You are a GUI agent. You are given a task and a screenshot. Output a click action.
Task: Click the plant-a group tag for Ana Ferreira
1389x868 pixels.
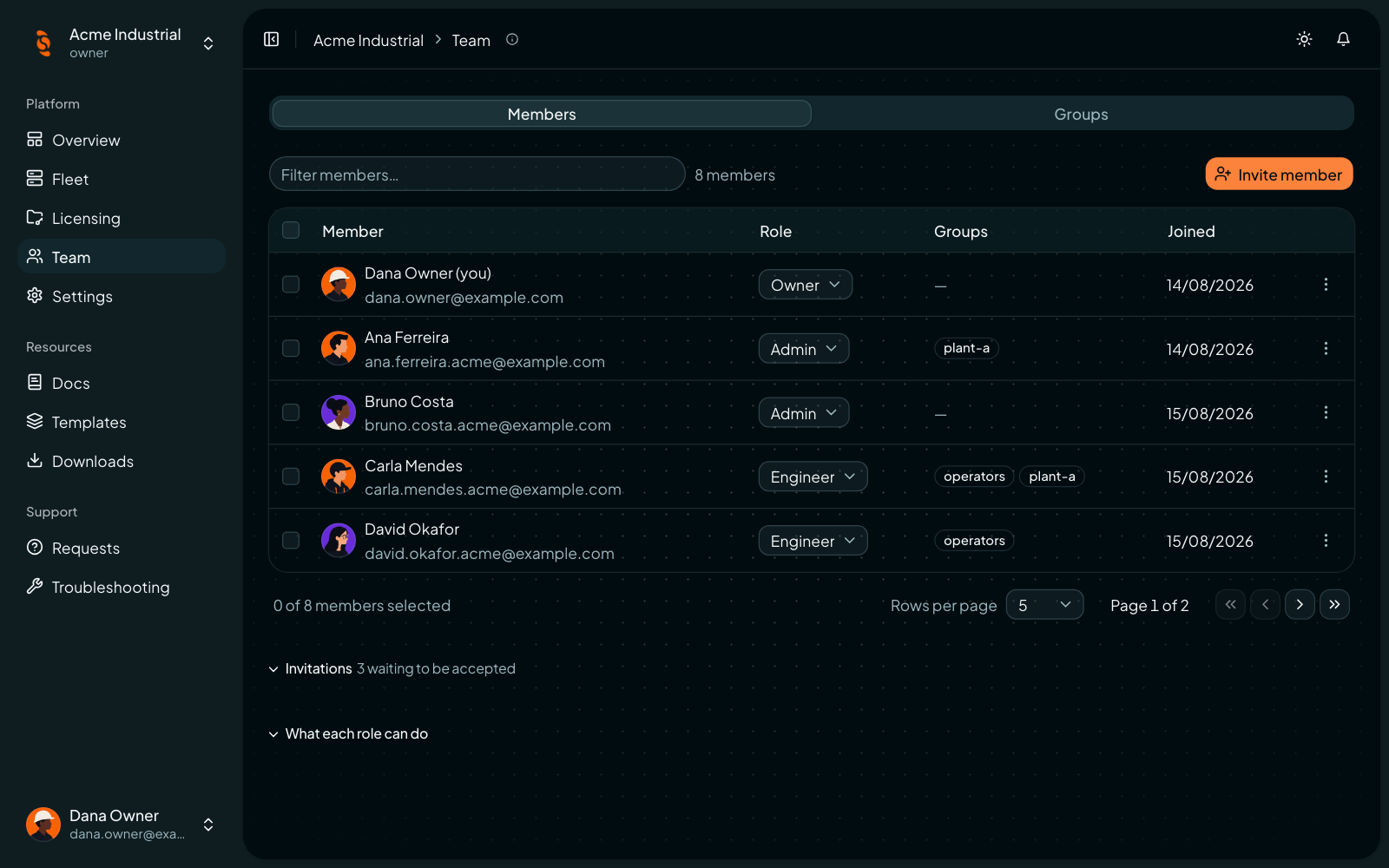pos(966,348)
